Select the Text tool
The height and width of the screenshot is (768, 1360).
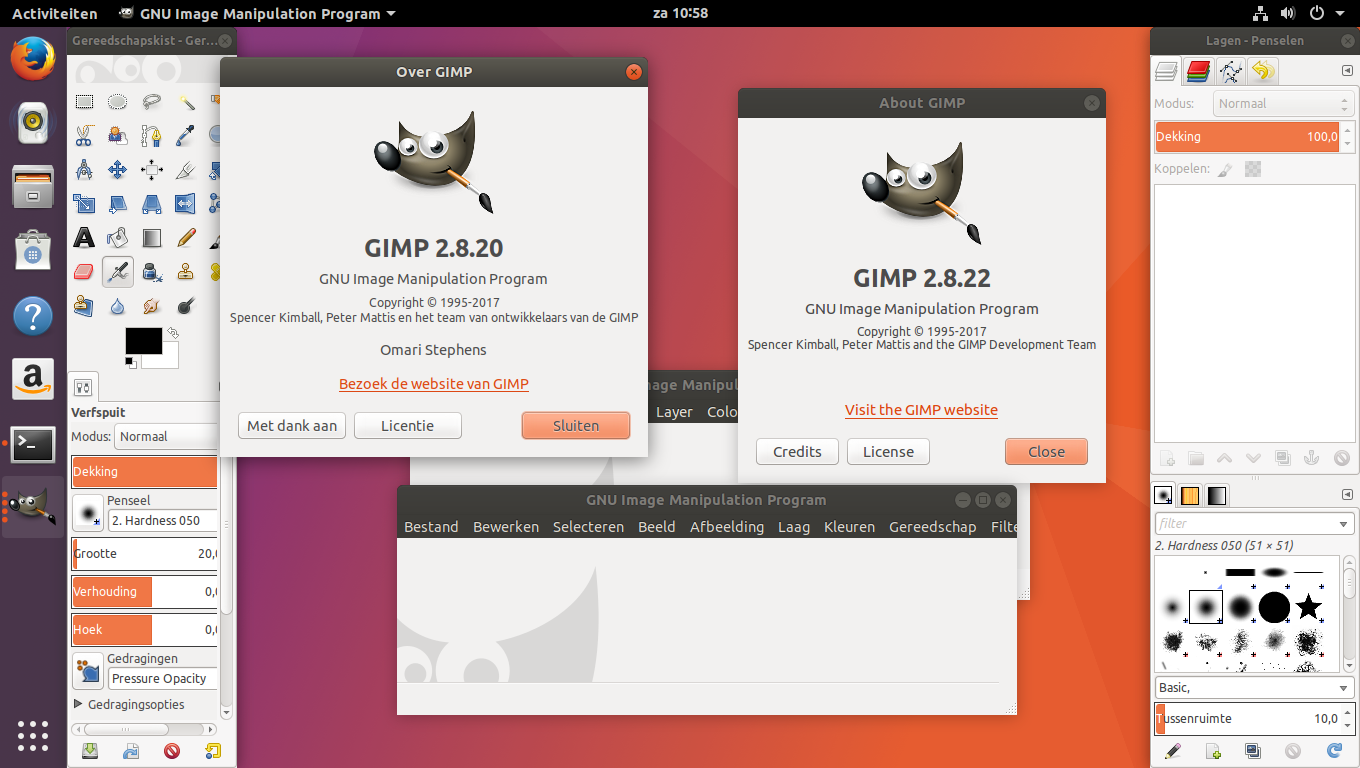pyautogui.click(x=84, y=237)
